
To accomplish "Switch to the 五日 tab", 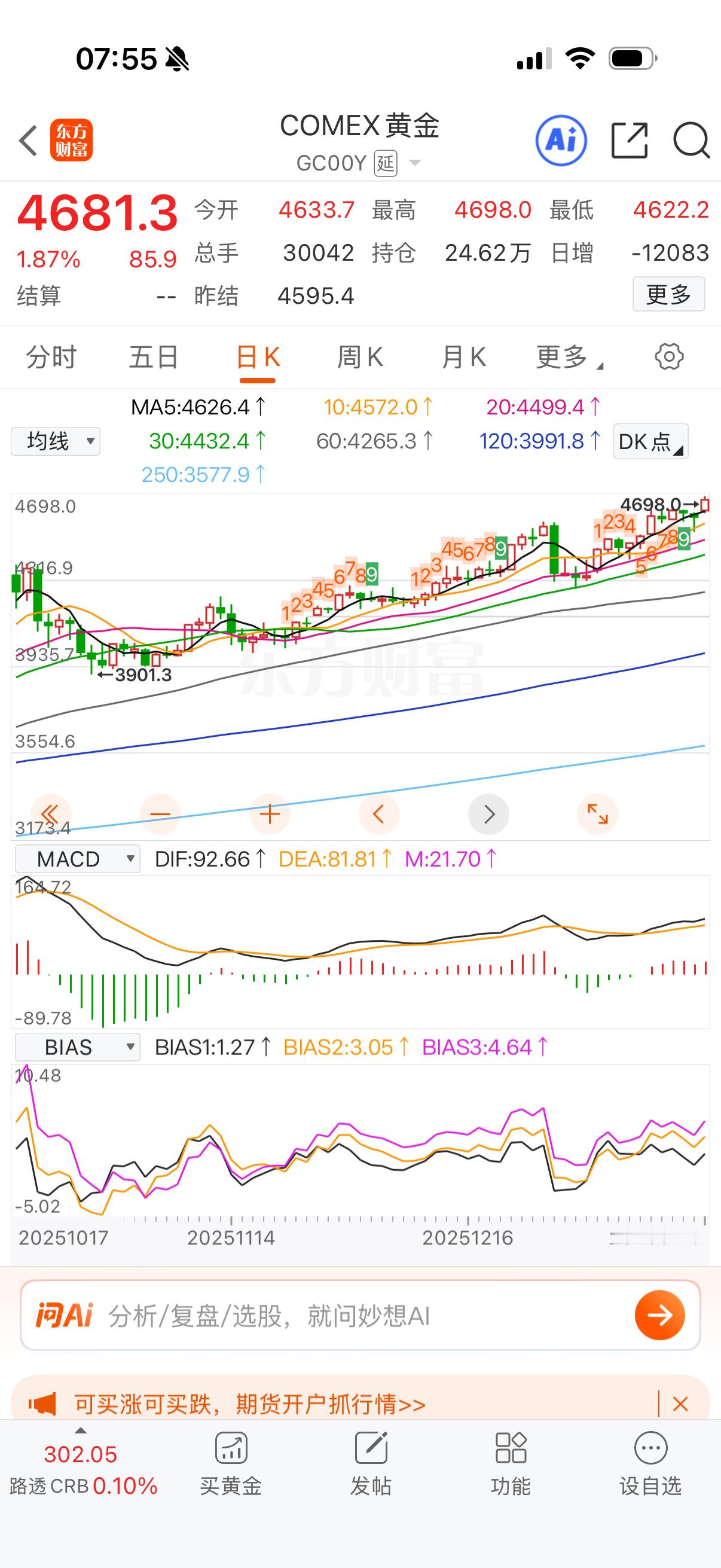I will tap(154, 357).
